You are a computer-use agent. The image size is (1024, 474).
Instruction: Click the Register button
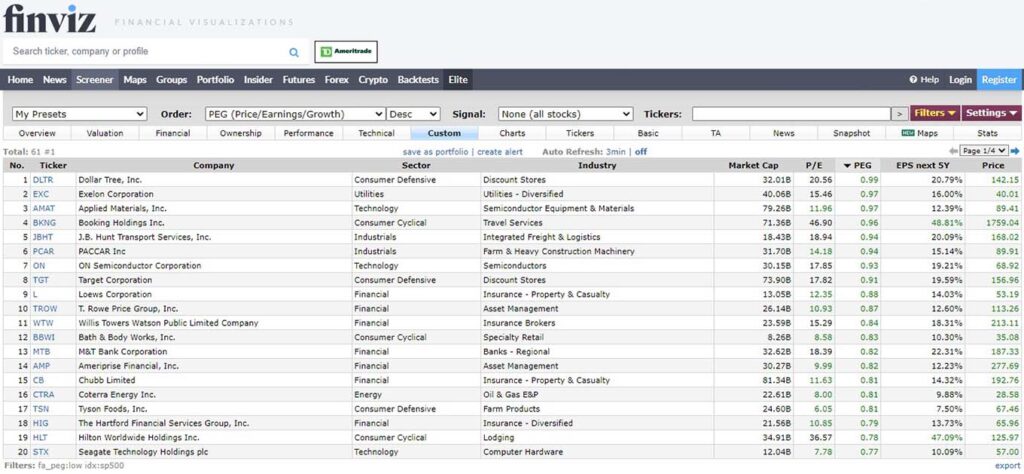[999, 80]
